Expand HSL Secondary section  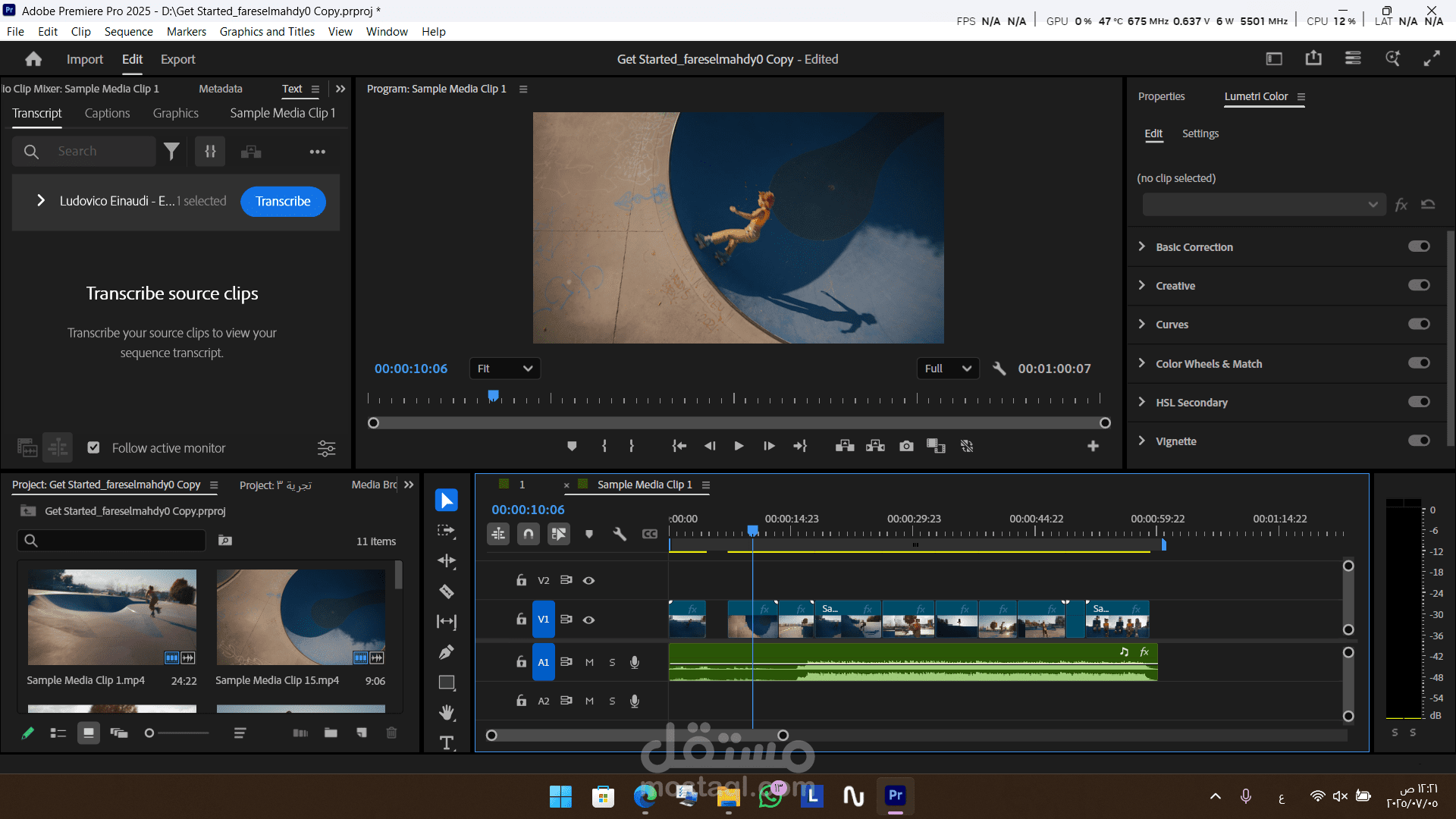[x=1142, y=402]
